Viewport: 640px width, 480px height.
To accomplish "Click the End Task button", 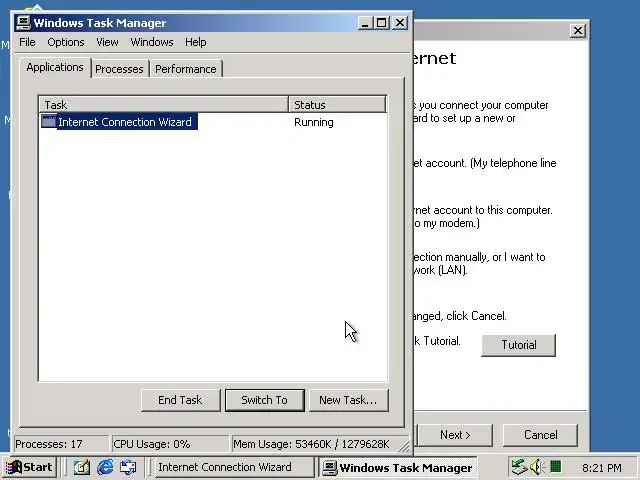I will pyautogui.click(x=180, y=400).
